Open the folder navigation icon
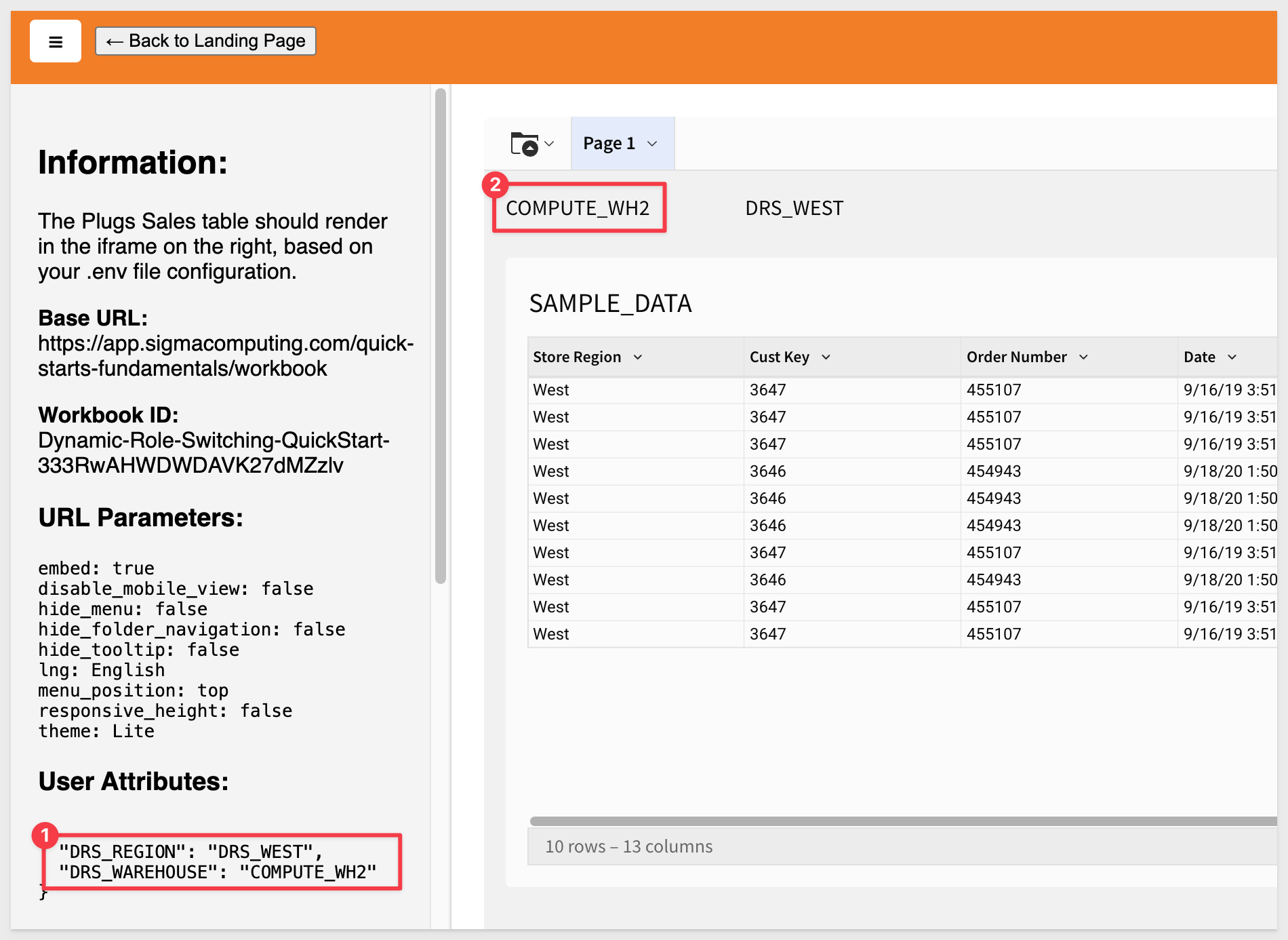This screenshot has height=940, width=1288. pos(524,144)
